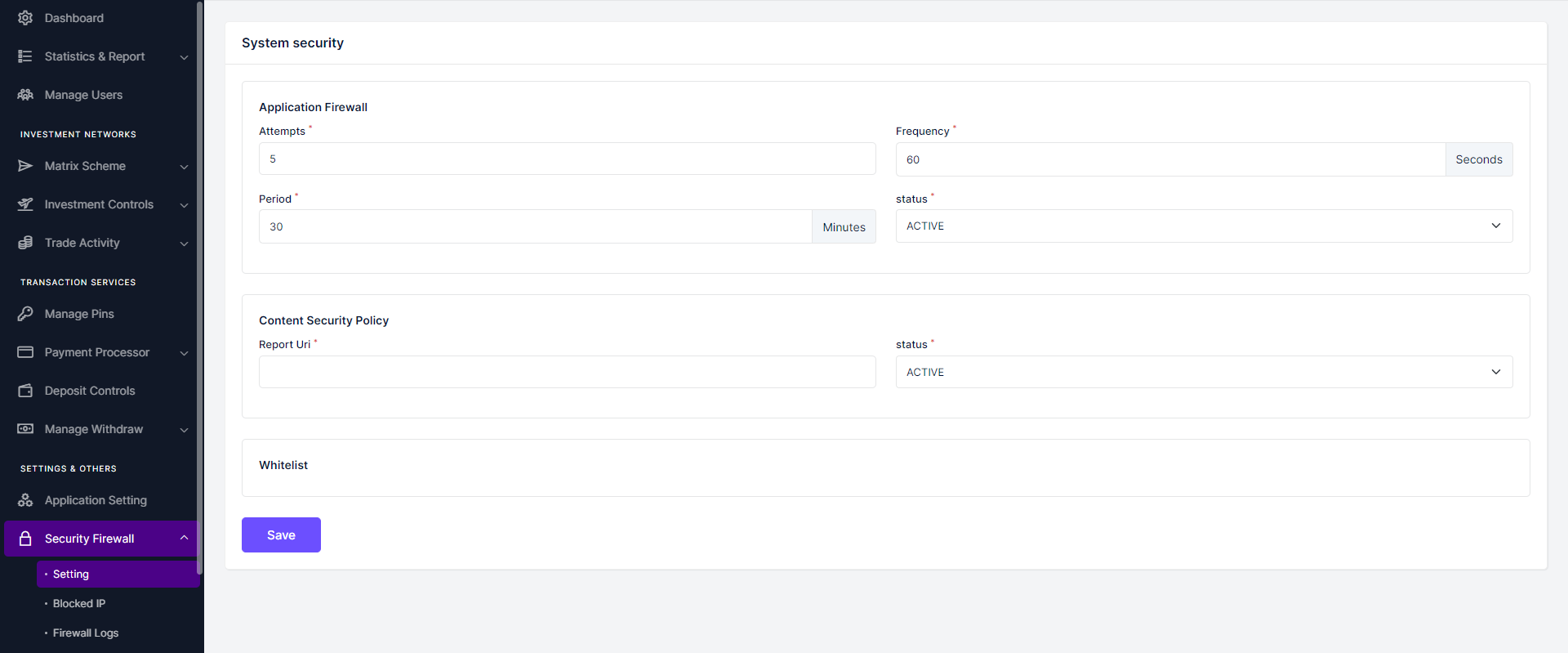Viewport: 1568px width, 653px height.
Task: Collapse the Security Firewall chevron
Action: click(184, 538)
